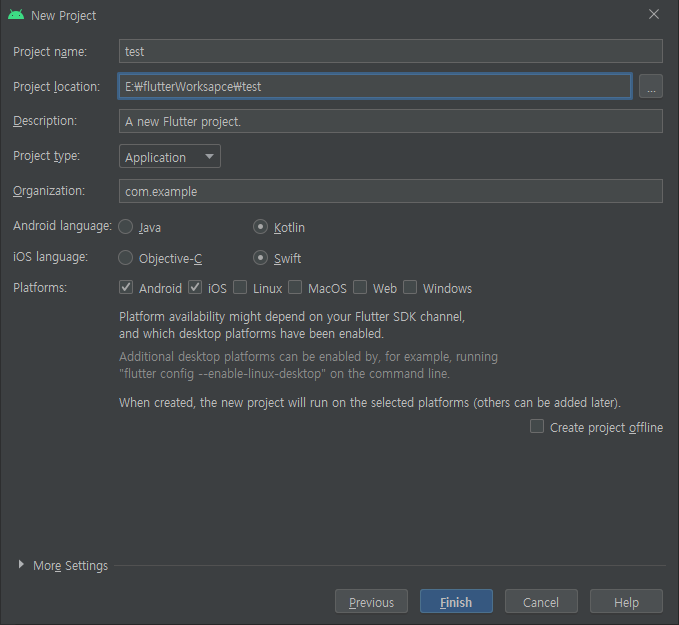
Task: Click the Android Studio logo icon
Action: tap(16, 15)
